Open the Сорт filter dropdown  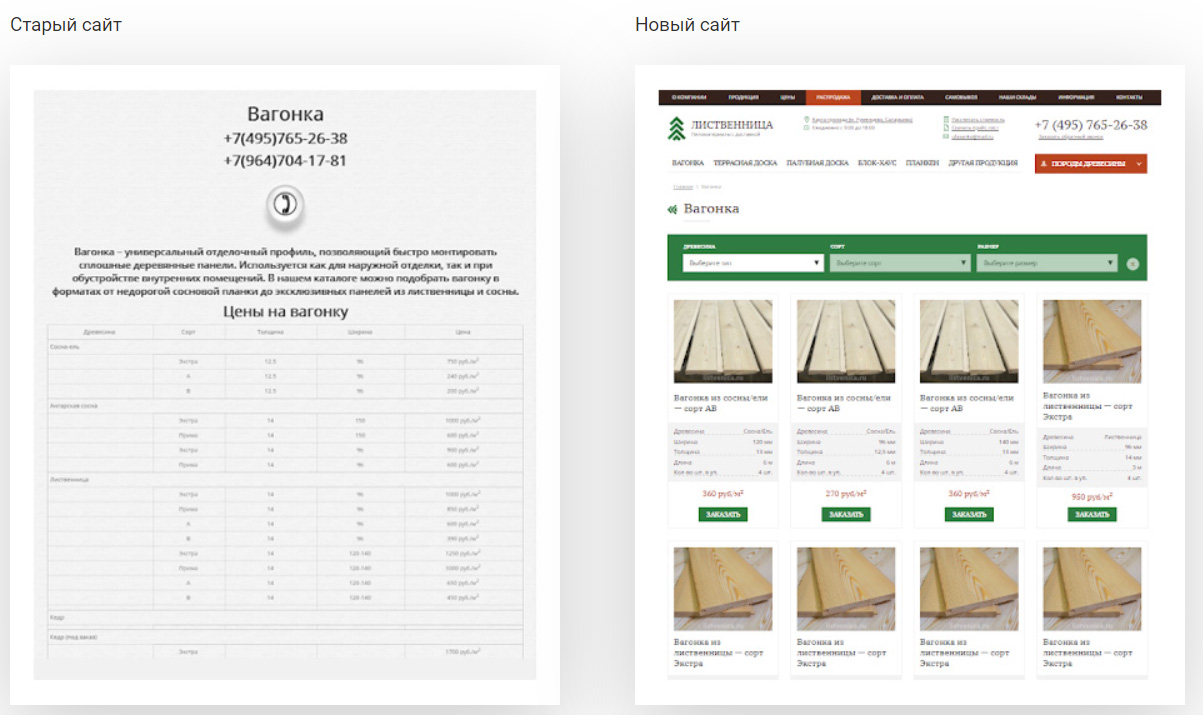(900, 263)
